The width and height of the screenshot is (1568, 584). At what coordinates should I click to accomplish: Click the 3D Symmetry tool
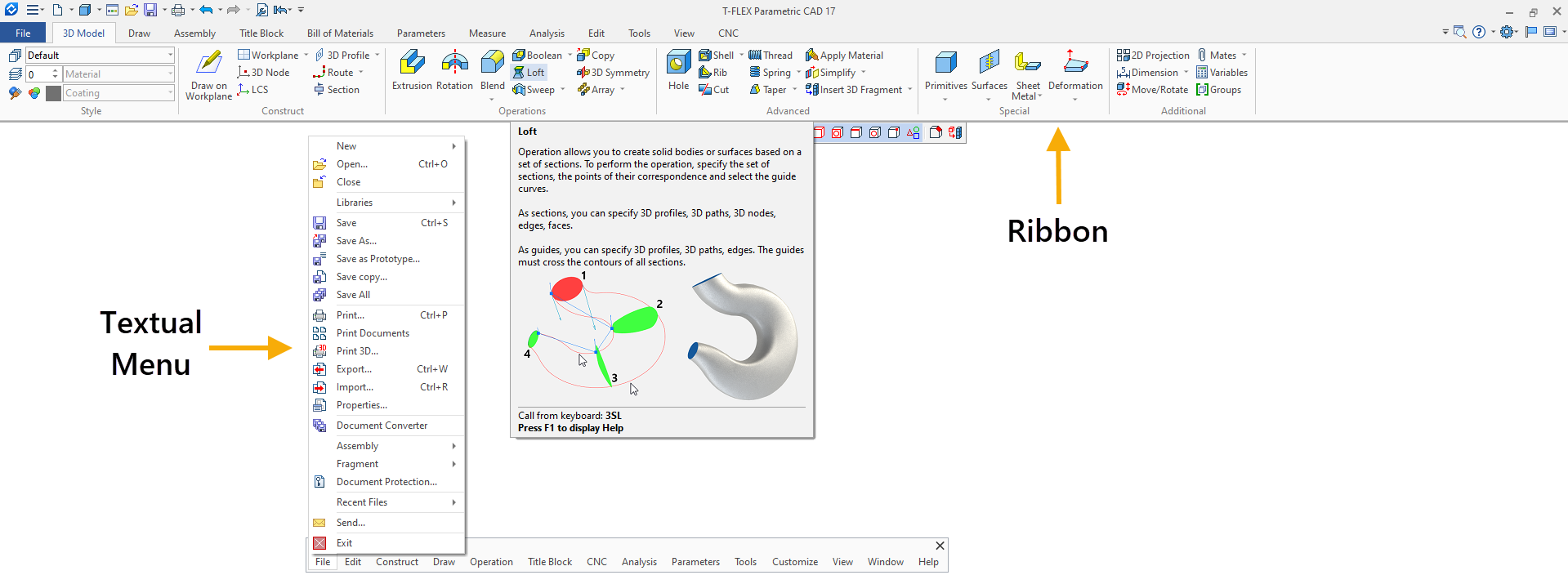(x=613, y=73)
